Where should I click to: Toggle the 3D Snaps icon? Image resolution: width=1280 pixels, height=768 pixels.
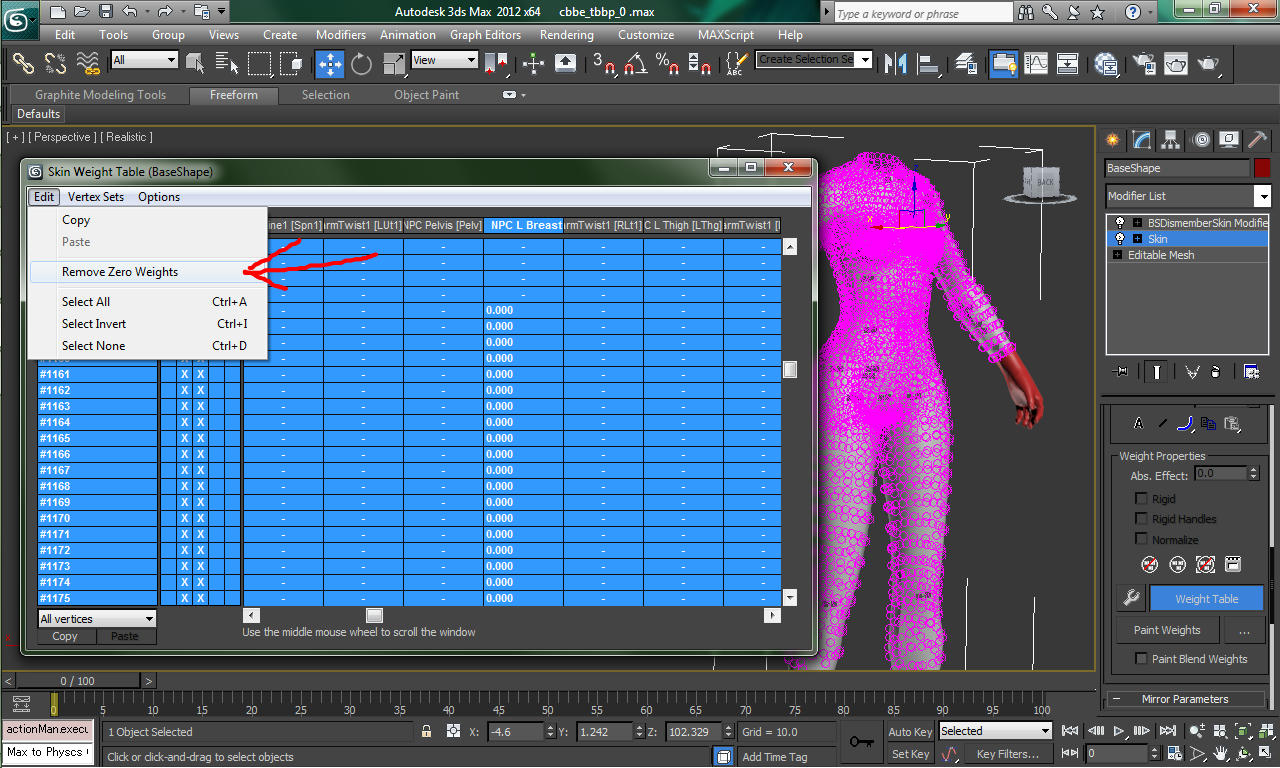(x=603, y=63)
